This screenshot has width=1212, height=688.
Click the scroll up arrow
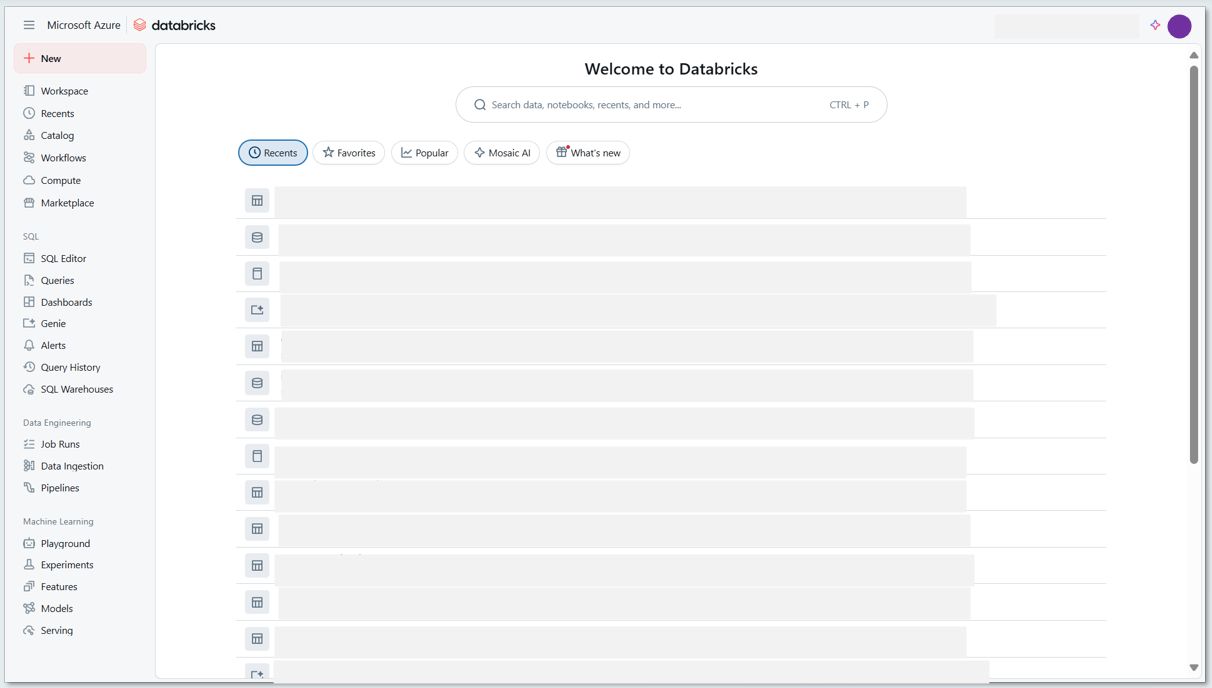pos(1194,56)
